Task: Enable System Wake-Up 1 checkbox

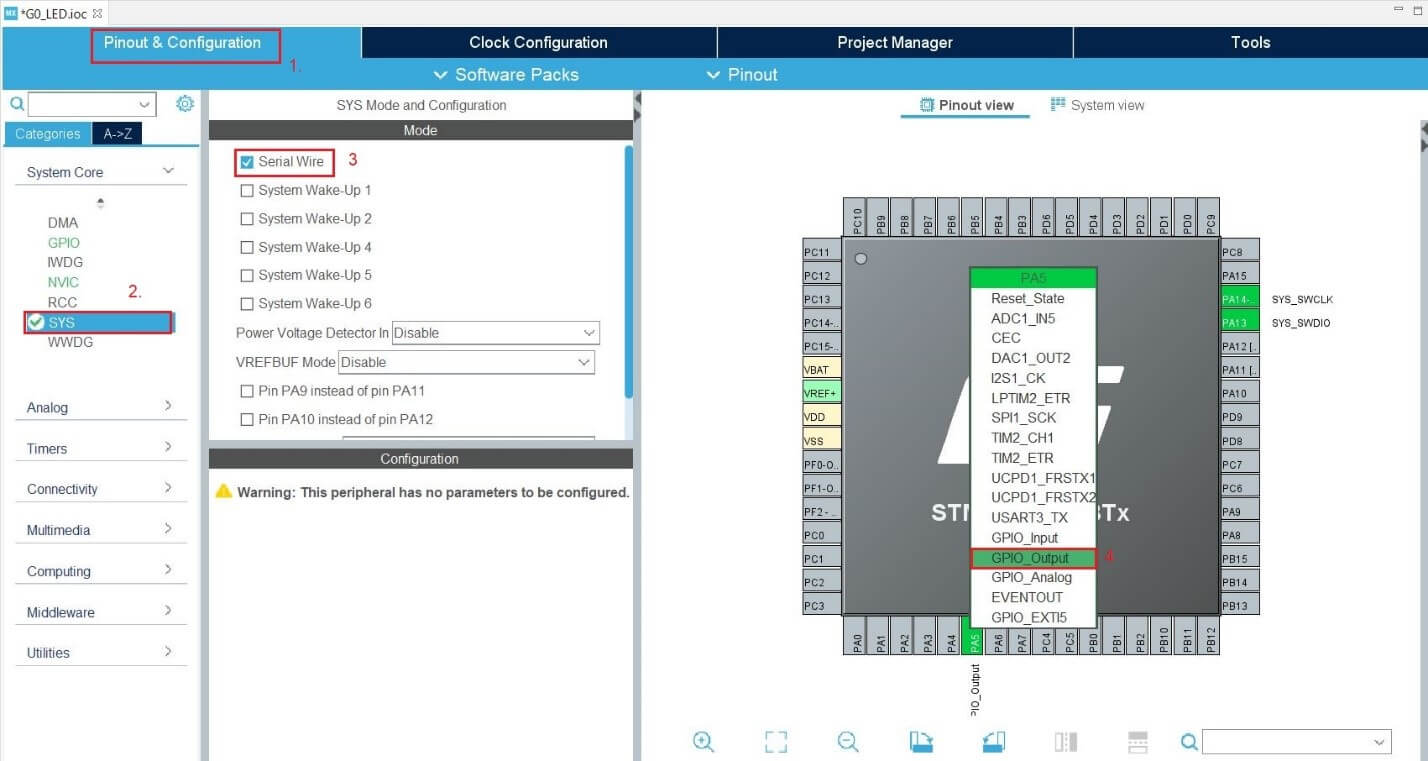Action: click(x=247, y=190)
